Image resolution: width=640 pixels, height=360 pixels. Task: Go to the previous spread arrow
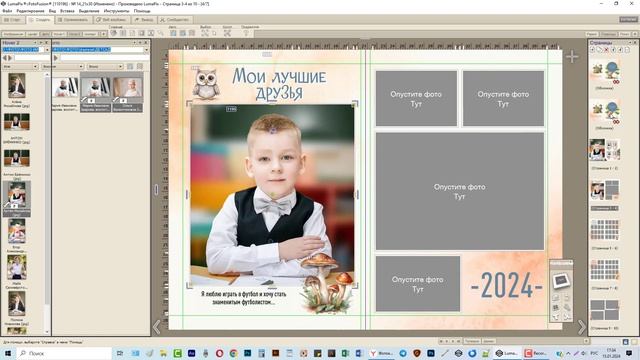coord(157,327)
